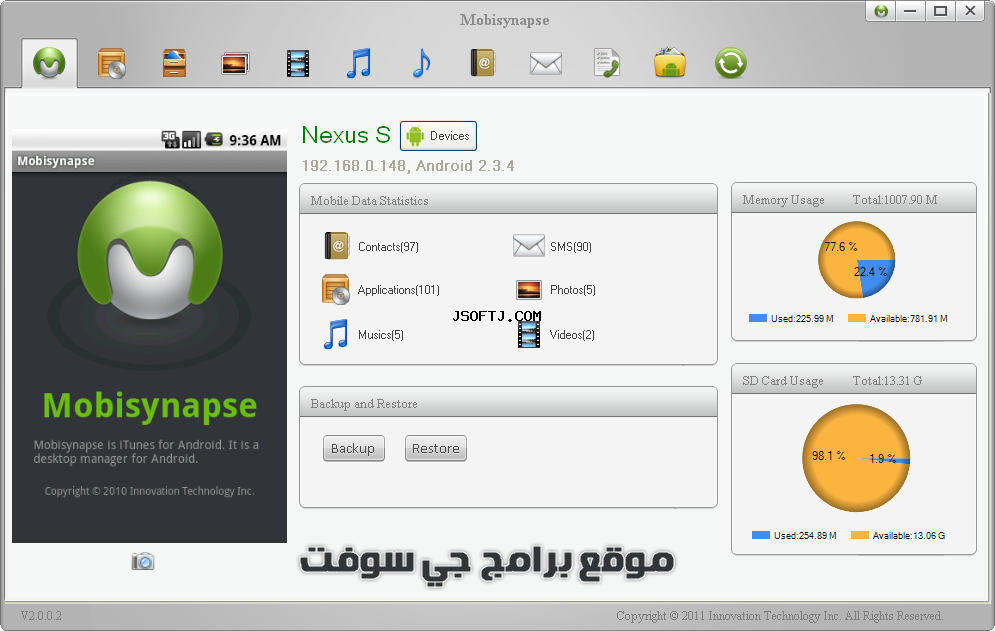Open the Photos toolbar icon

coord(235,63)
